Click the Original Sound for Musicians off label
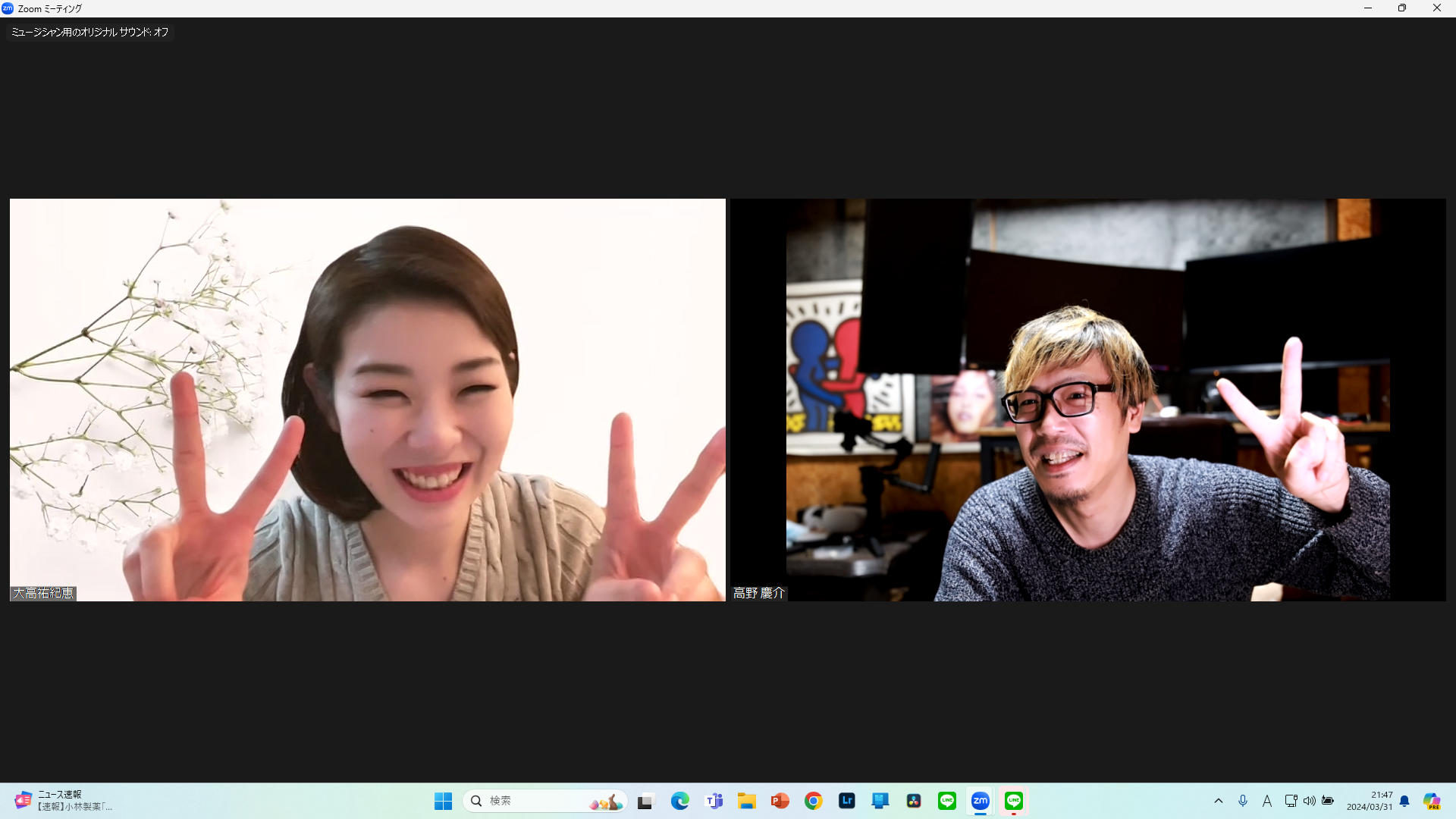Viewport: 1456px width, 819px height. tap(89, 32)
